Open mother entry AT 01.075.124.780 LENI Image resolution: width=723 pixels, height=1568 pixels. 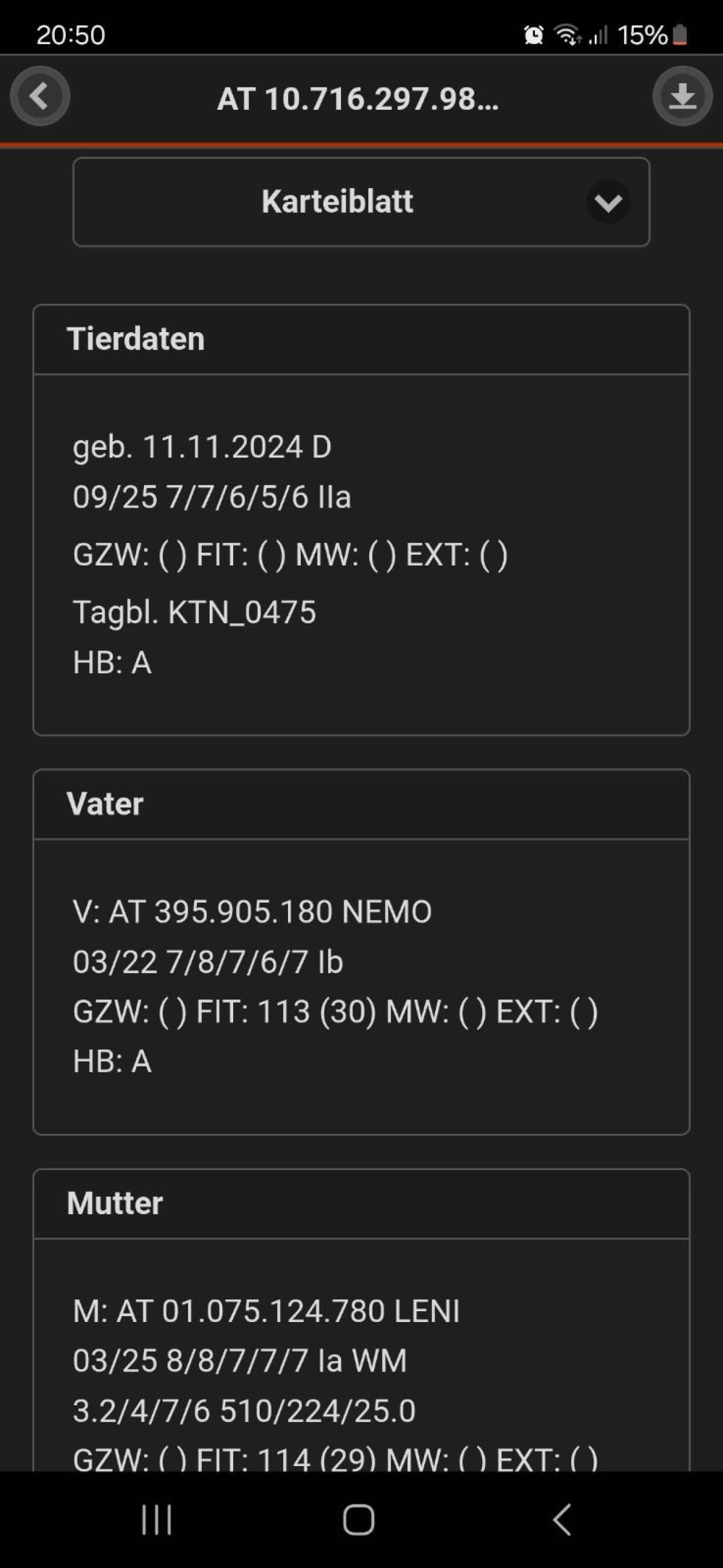pyautogui.click(x=266, y=1311)
